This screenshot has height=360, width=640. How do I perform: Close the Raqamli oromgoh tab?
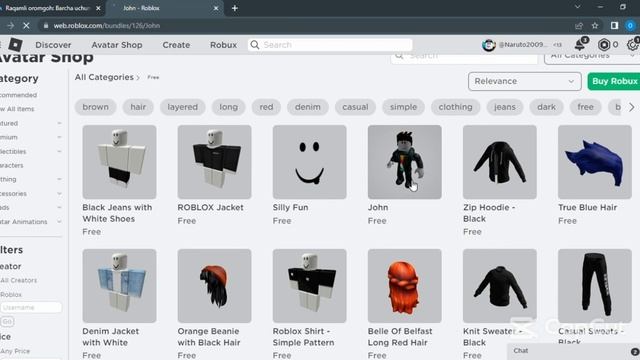click(x=98, y=8)
